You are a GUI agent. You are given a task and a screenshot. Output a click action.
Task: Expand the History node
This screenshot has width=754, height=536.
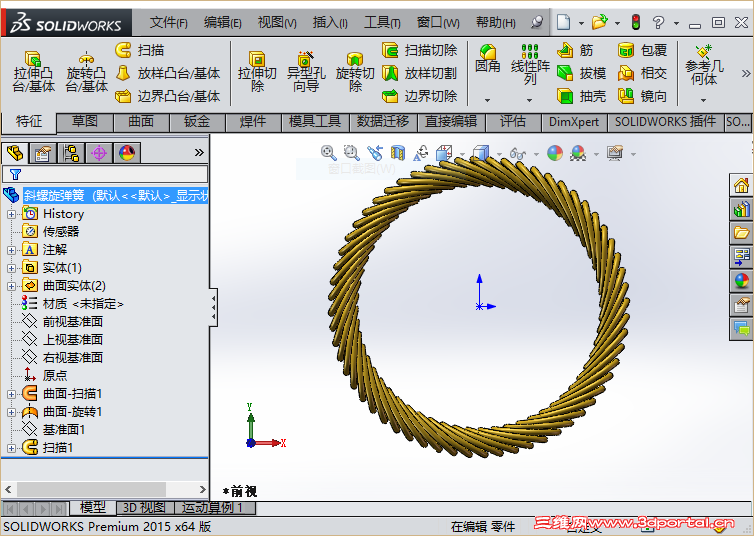click(x=11, y=214)
